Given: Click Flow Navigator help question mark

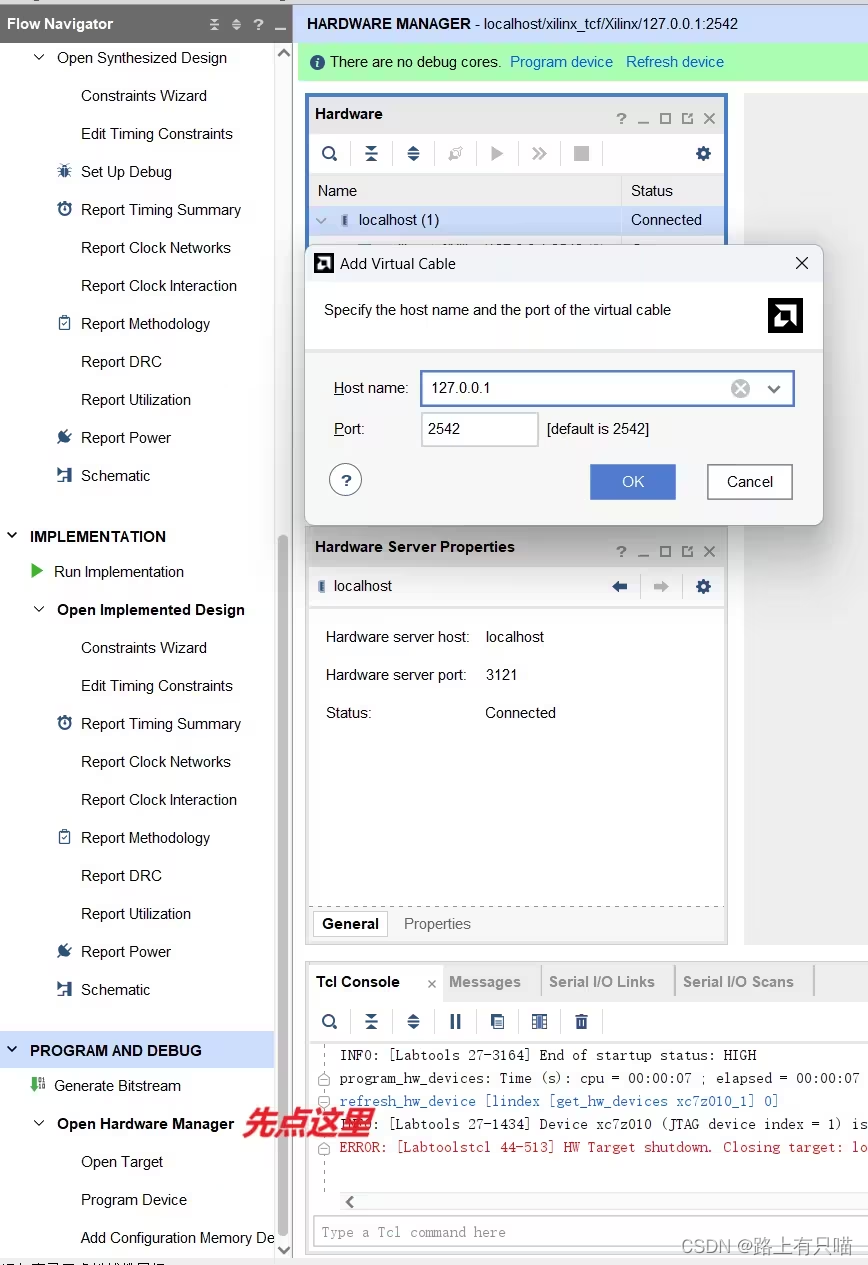Looking at the screenshot, I should coord(258,24).
